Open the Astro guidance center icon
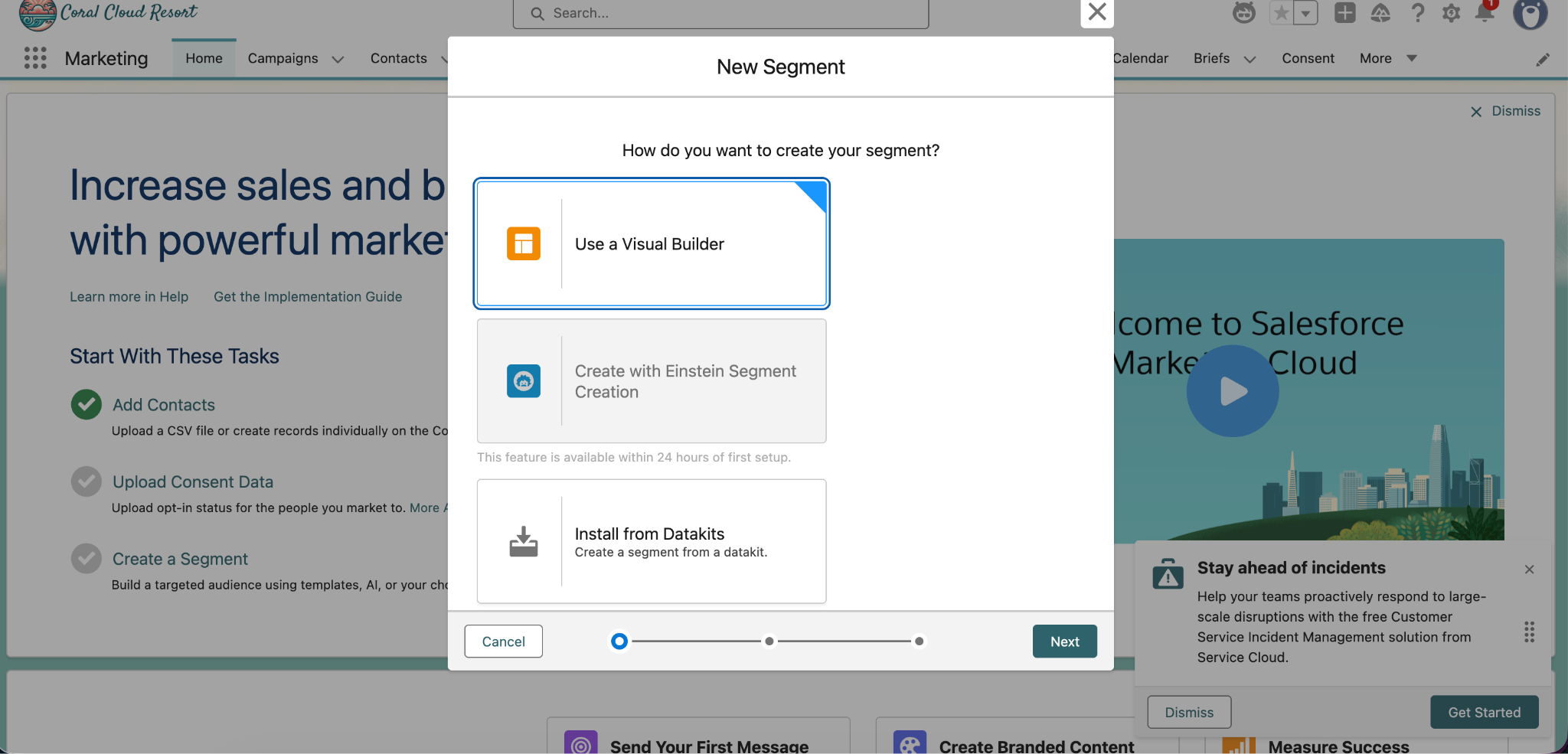Image resolution: width=1568 pixels, height=754 pixels. pyautogui.click(x=1244, y=13)
